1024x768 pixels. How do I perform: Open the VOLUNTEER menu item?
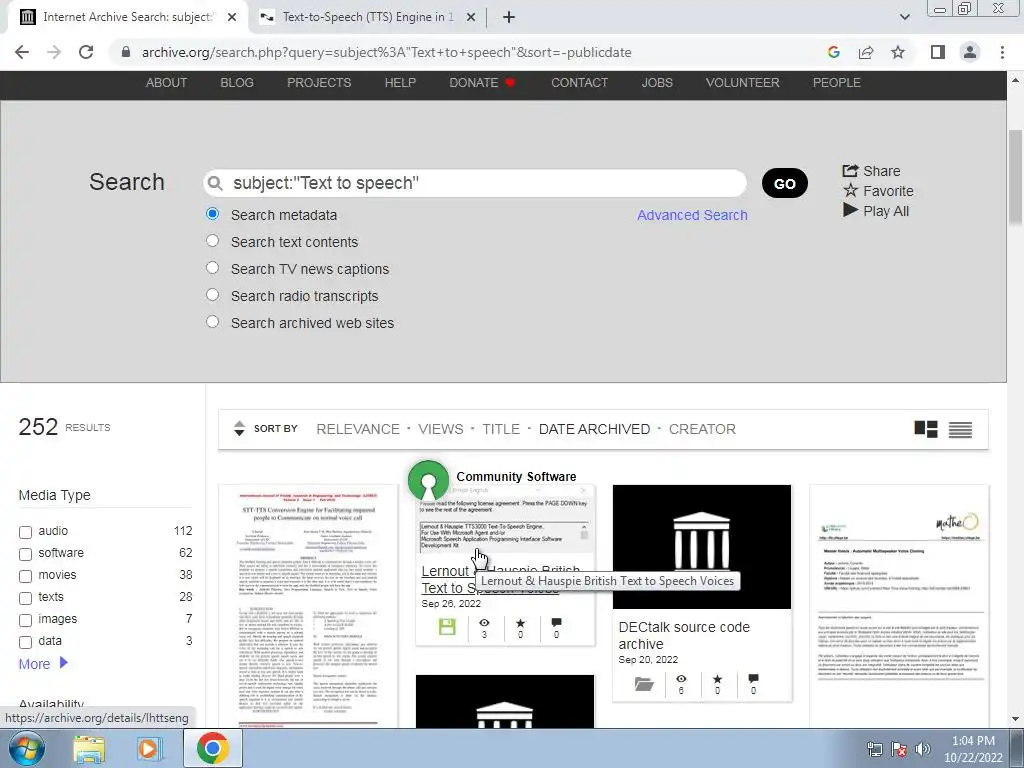coord(743,83)
